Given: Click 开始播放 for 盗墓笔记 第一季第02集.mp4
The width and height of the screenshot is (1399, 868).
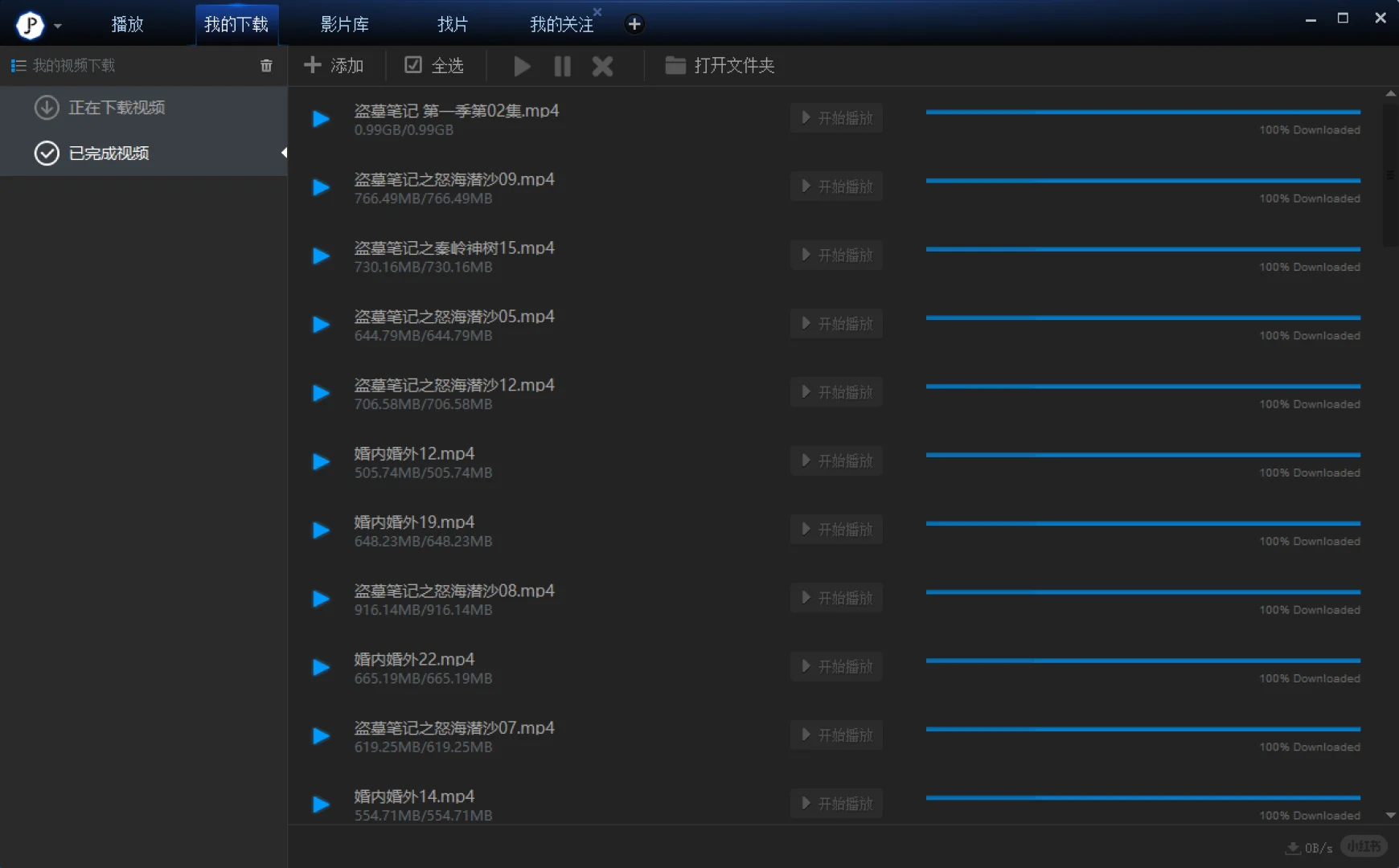Looking at the screenshot, I should point(836,118).
